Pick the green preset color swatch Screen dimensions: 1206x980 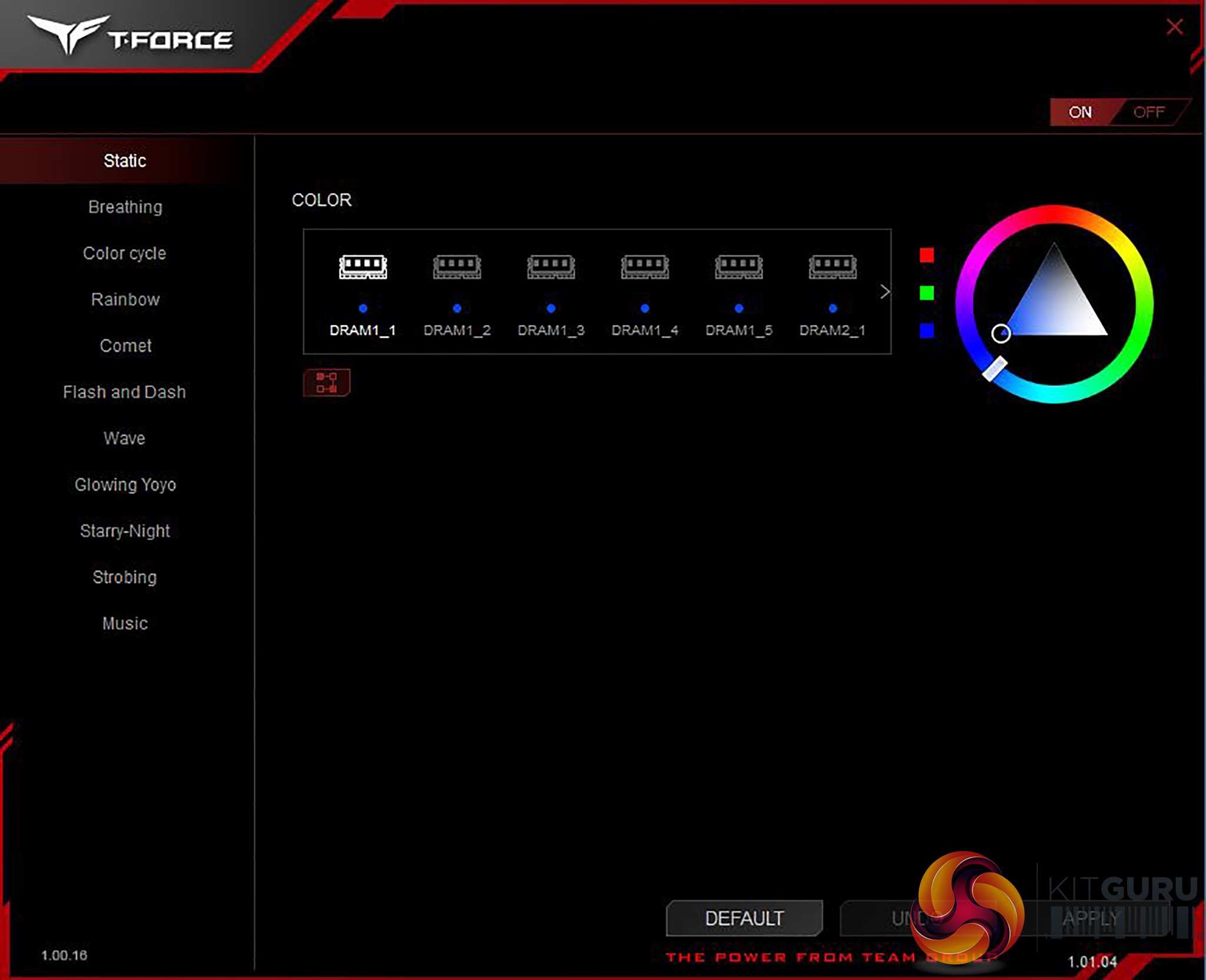(x=926, y=293)
